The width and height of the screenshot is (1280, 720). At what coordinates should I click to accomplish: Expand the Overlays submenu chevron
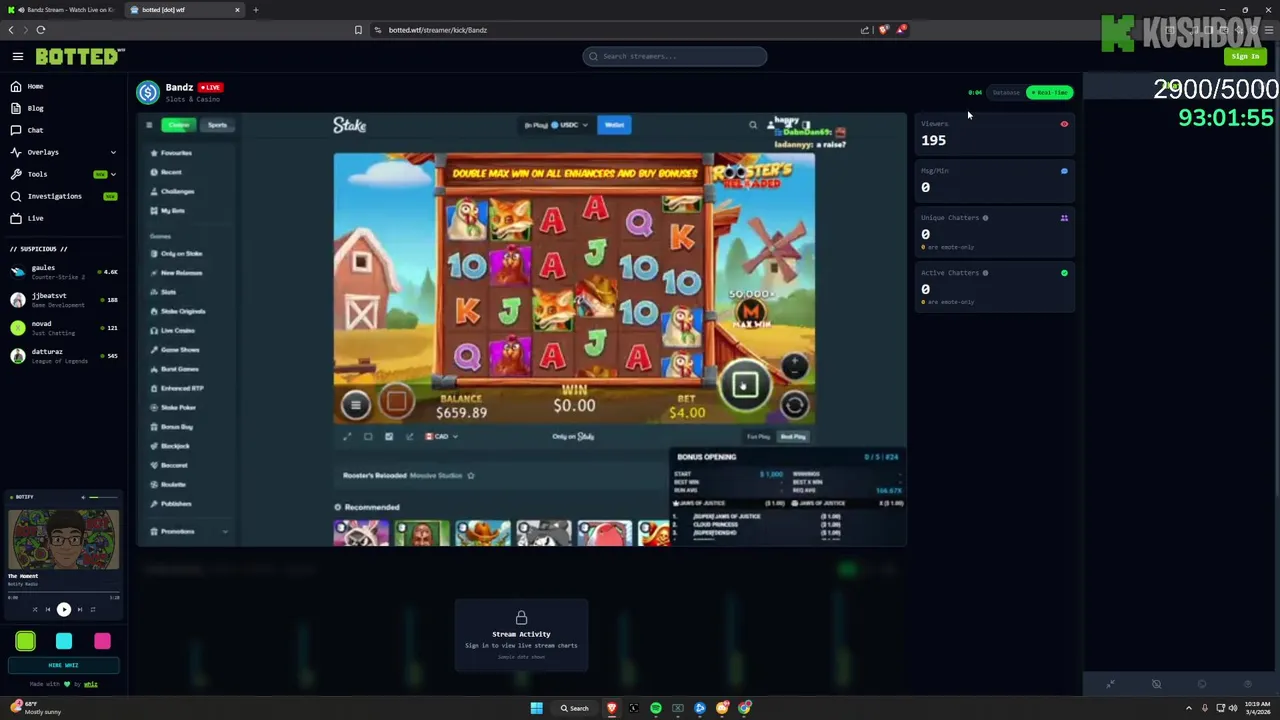point(113,152)
